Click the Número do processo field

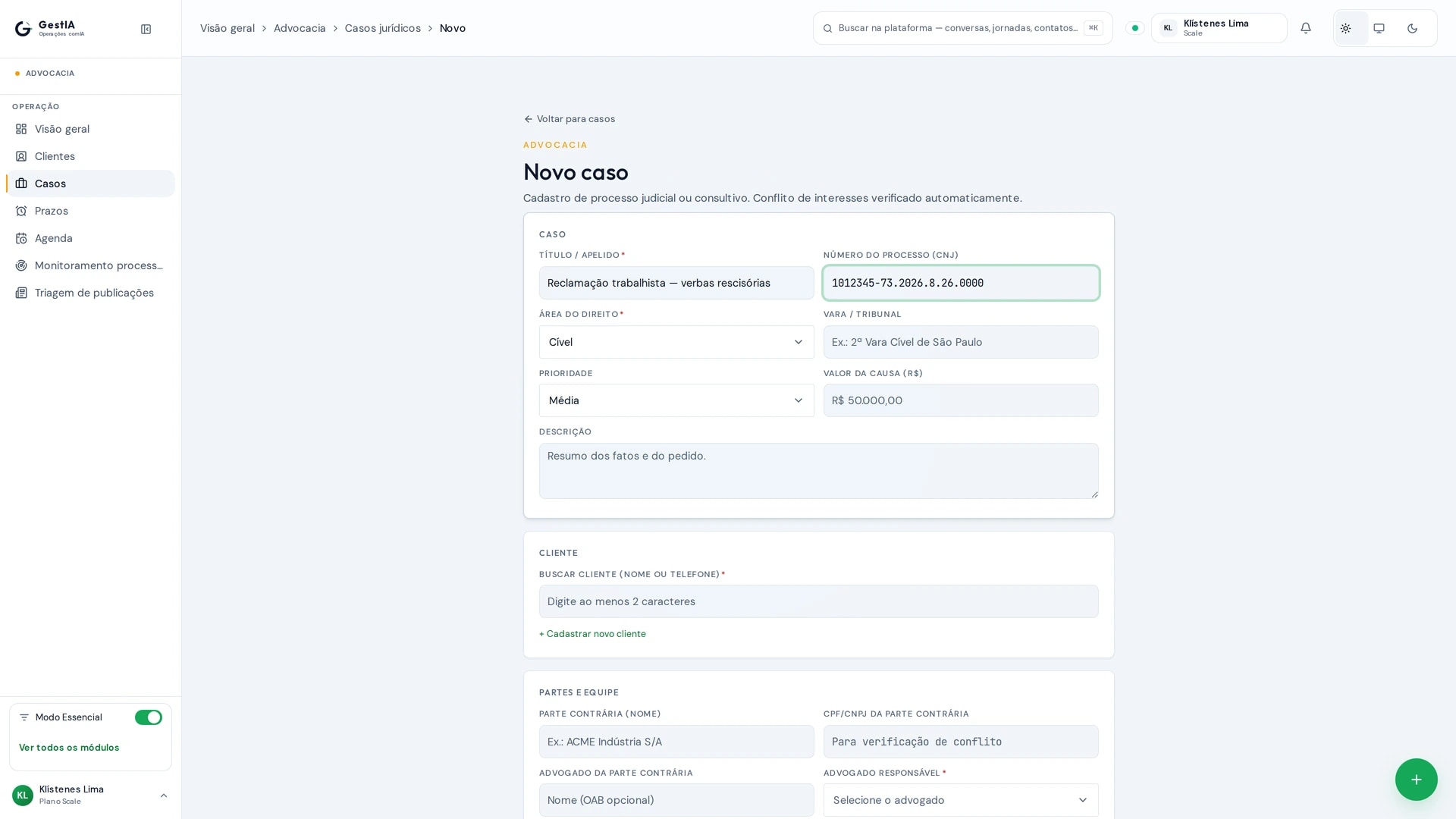tap(961, 283)
